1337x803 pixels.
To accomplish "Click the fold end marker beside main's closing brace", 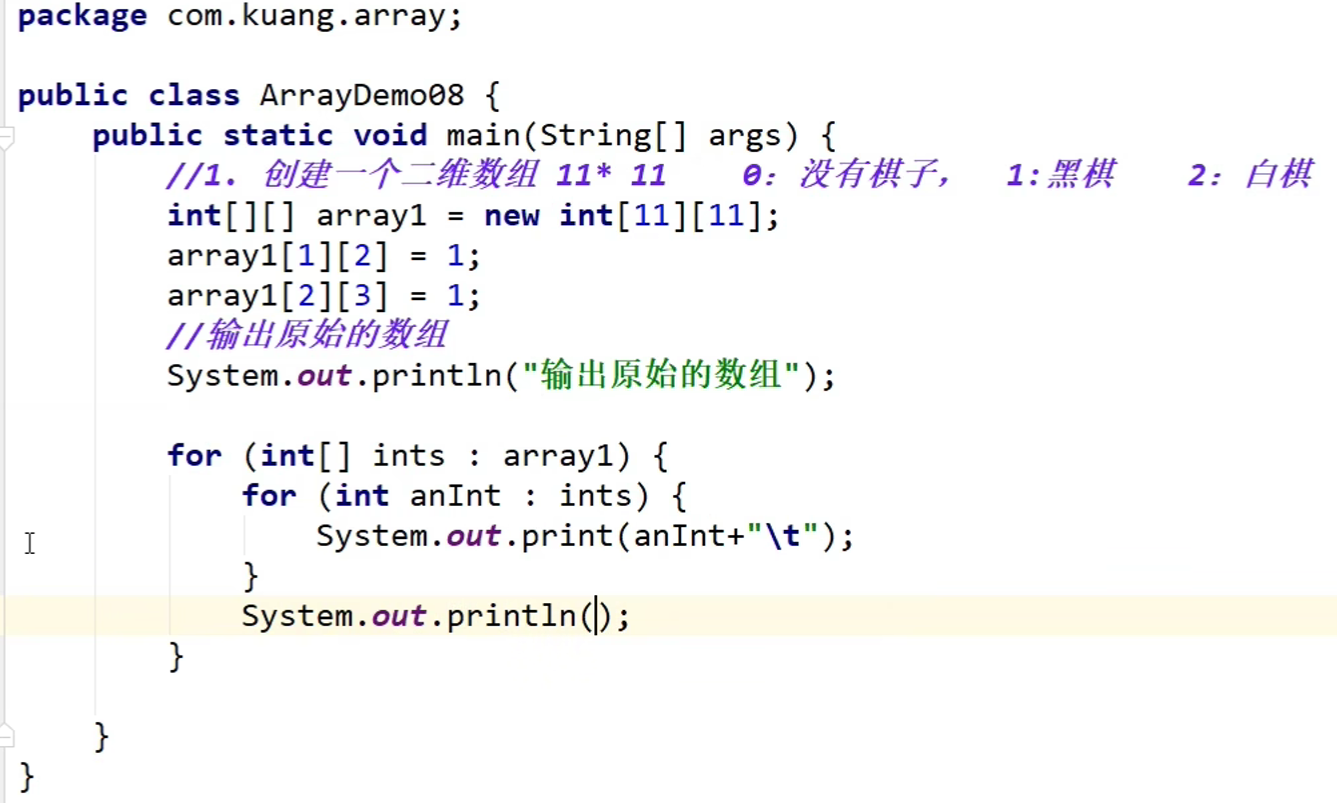I will 6,738.
